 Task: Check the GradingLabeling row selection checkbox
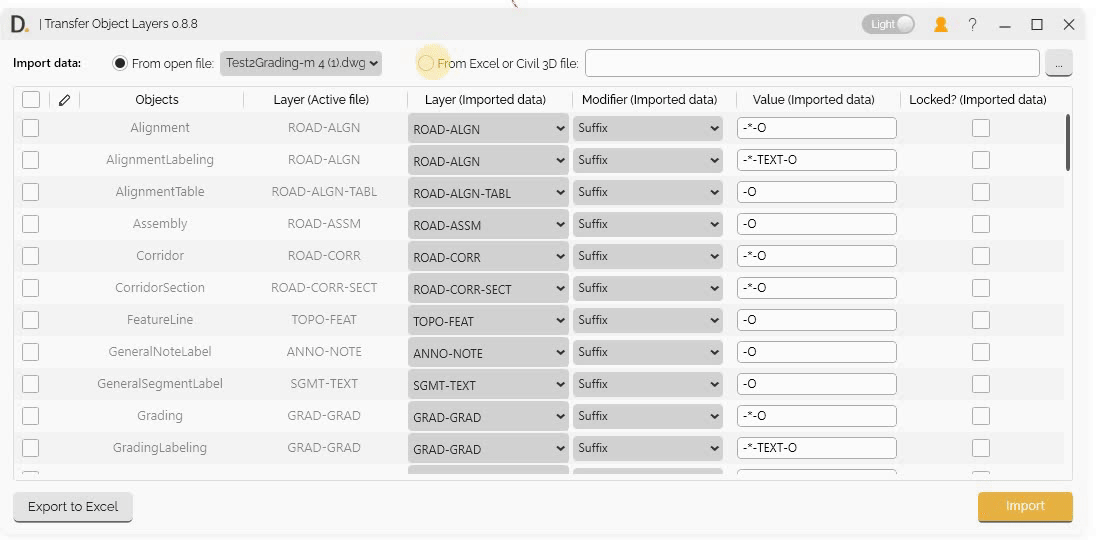pyautogui.click(x=30, y=448)
